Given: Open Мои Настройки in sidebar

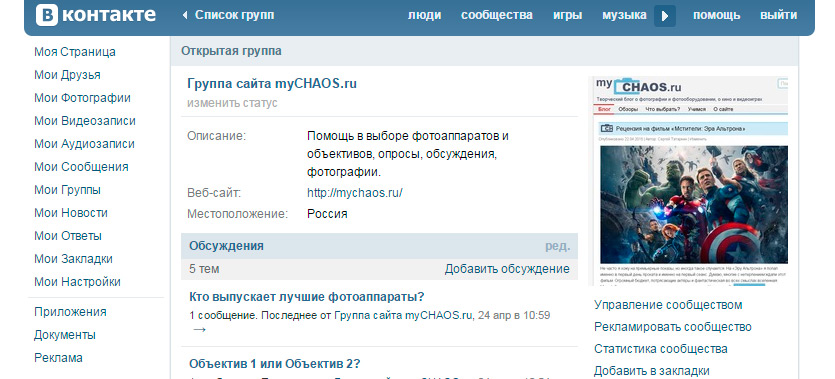Looking at the screenshot, I should (x=77, y=282).
